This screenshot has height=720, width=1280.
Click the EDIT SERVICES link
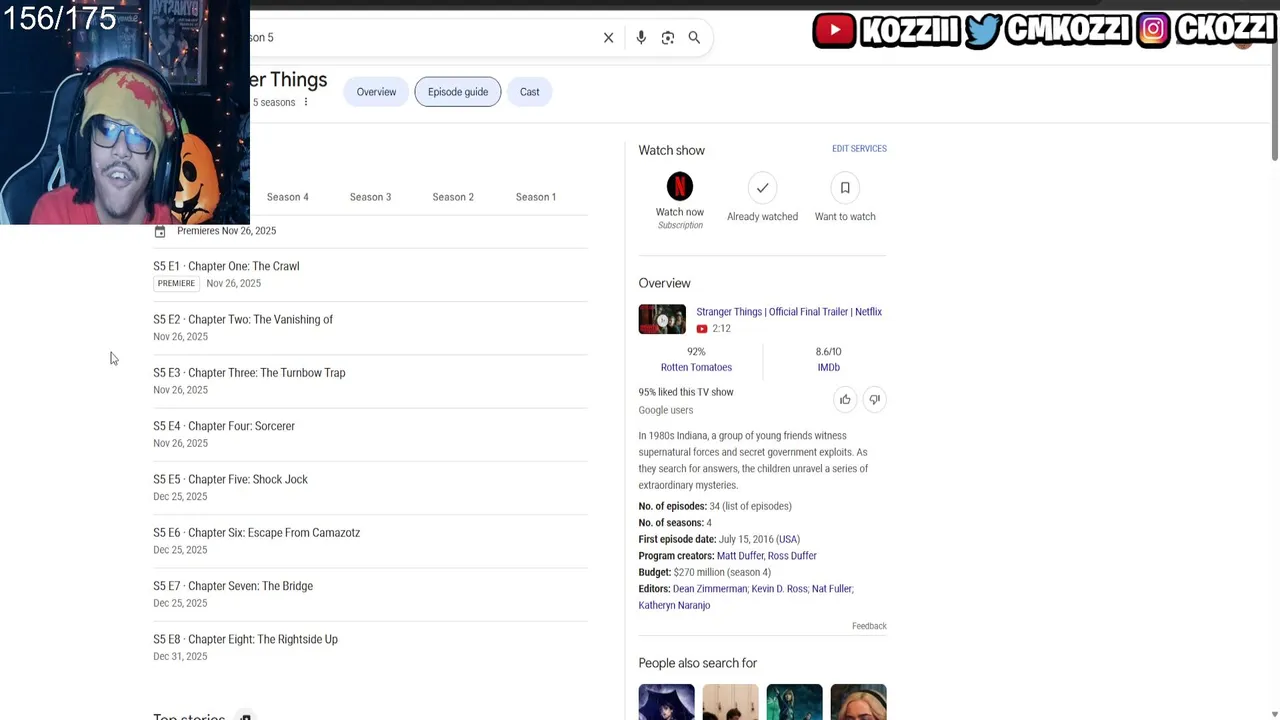859,149
